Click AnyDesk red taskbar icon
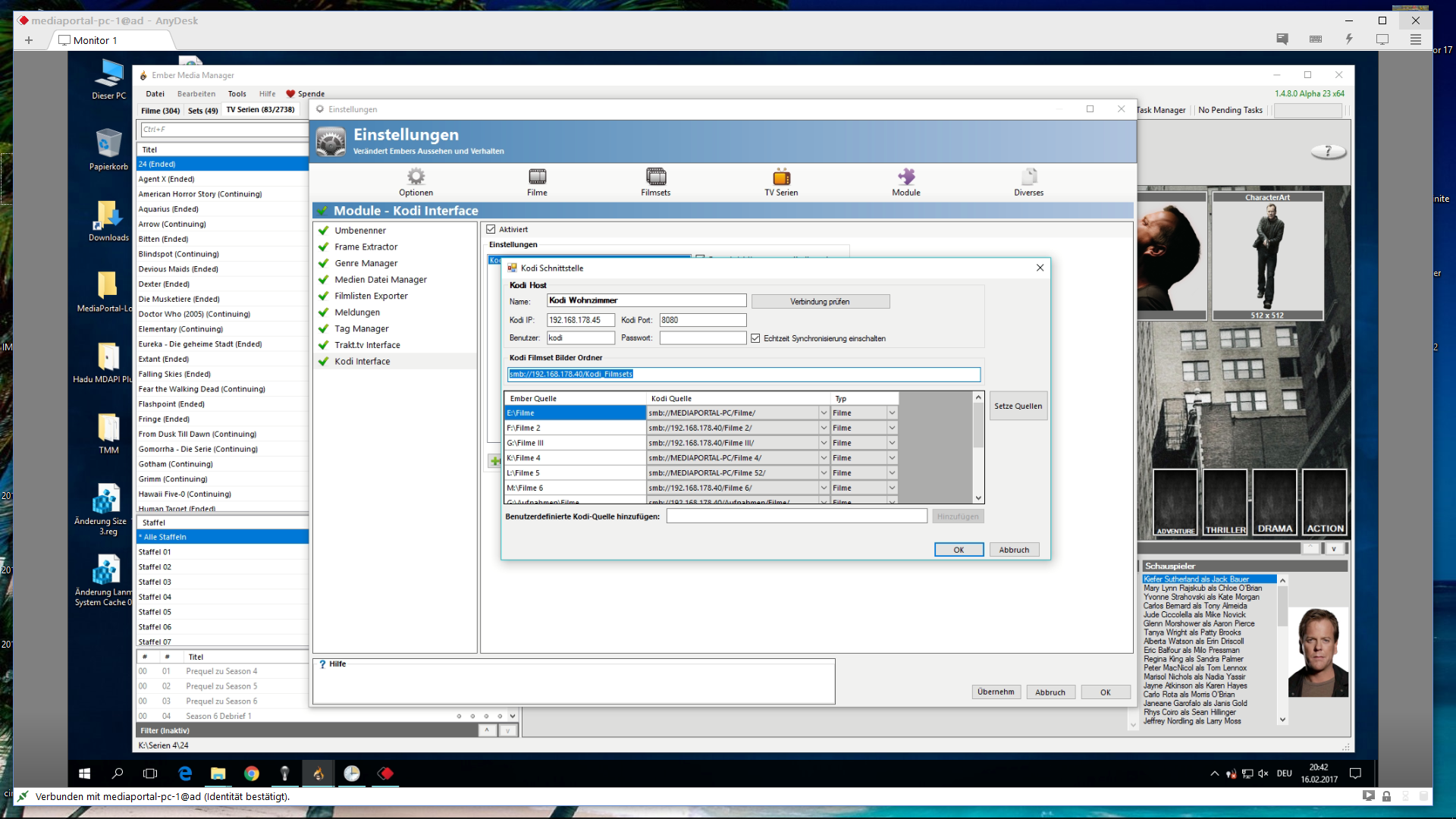Viewport: 1456px width, 819px height. [385, 773]
